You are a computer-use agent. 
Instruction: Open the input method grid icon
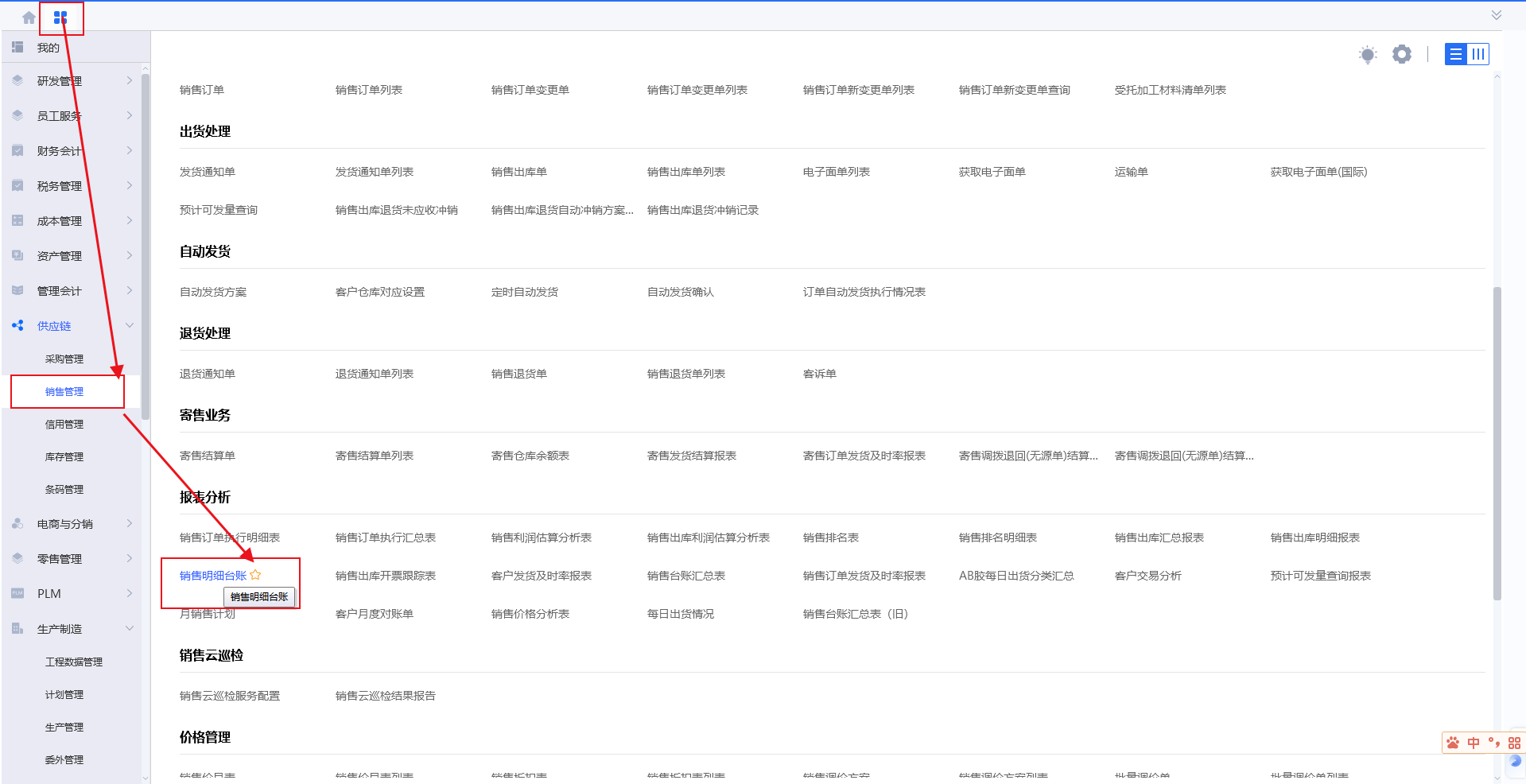pyautogui.click(x=1514, y=743)
